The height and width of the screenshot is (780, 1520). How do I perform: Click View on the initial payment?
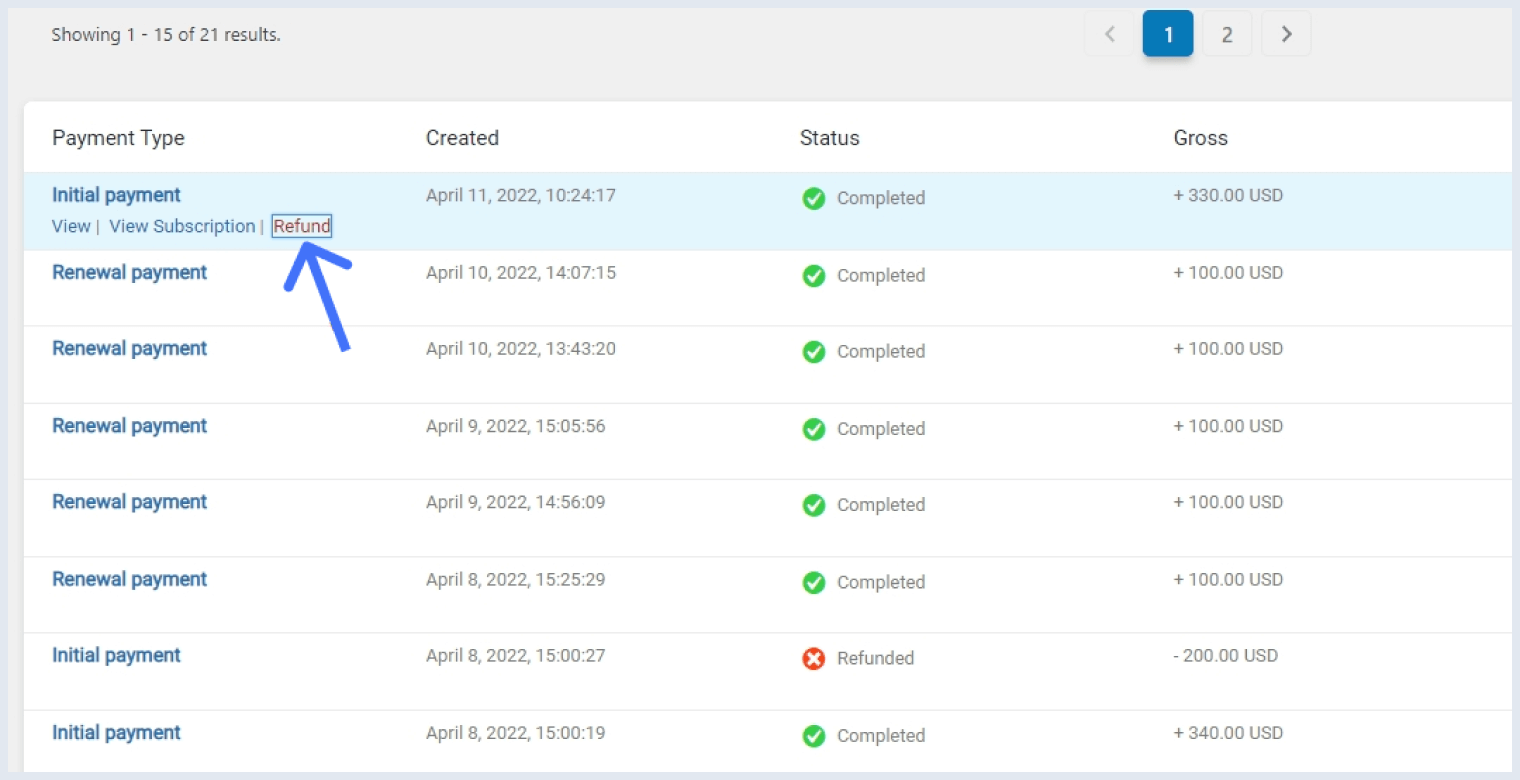pyautogui.click(x=70, y=226)
